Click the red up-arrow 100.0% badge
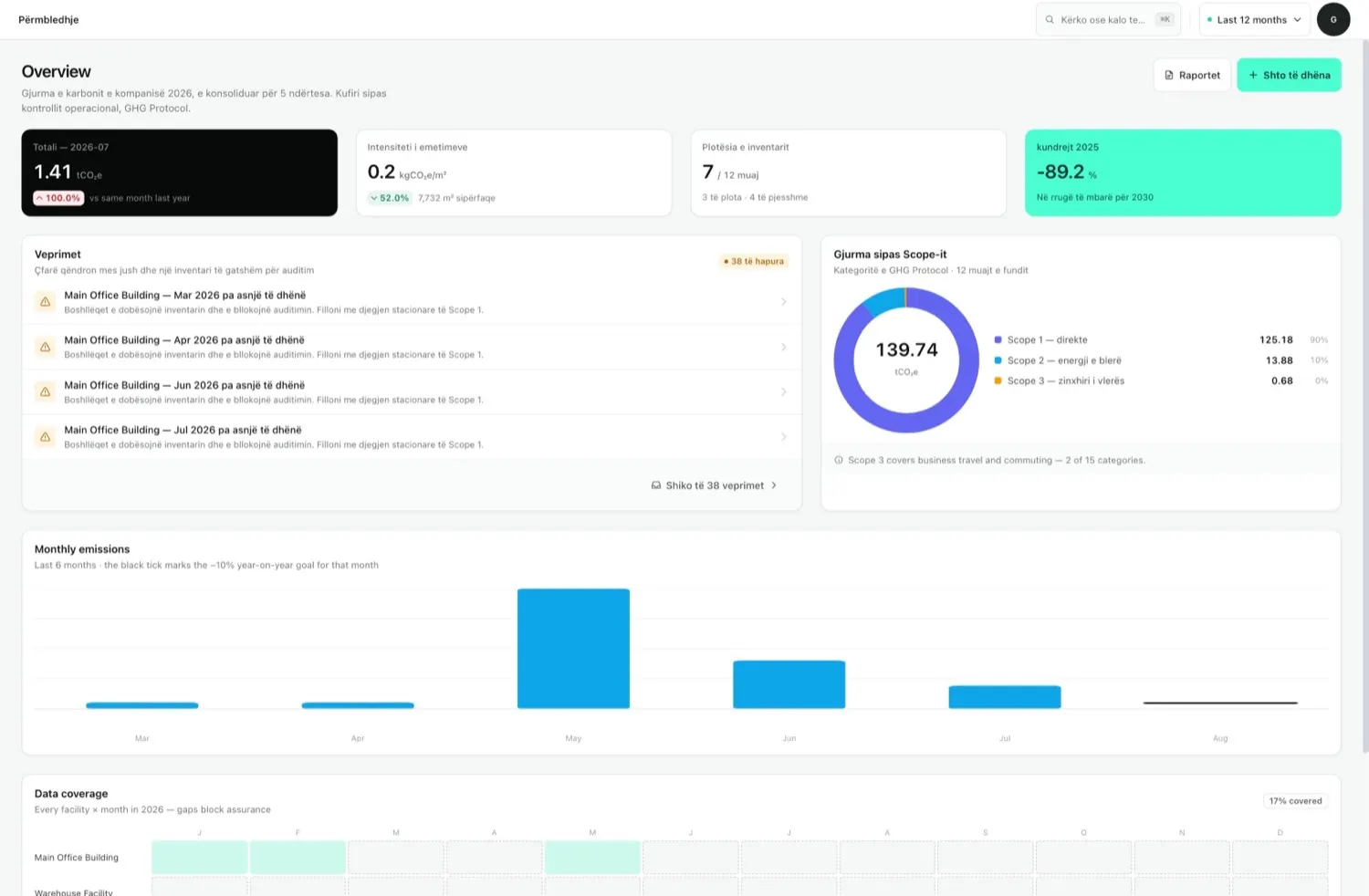The image size is (1369, 896). [x=58, y=198]
